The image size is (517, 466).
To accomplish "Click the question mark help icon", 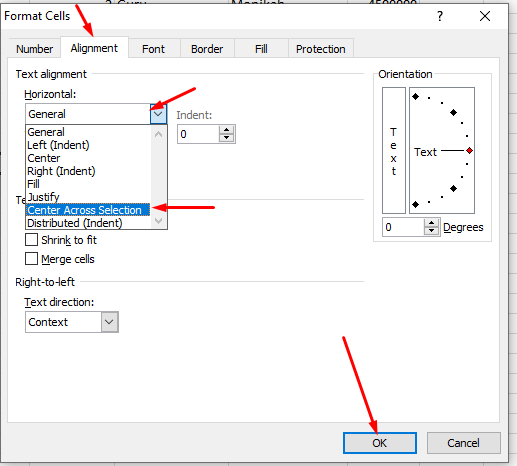I will [x=440, y=16].
